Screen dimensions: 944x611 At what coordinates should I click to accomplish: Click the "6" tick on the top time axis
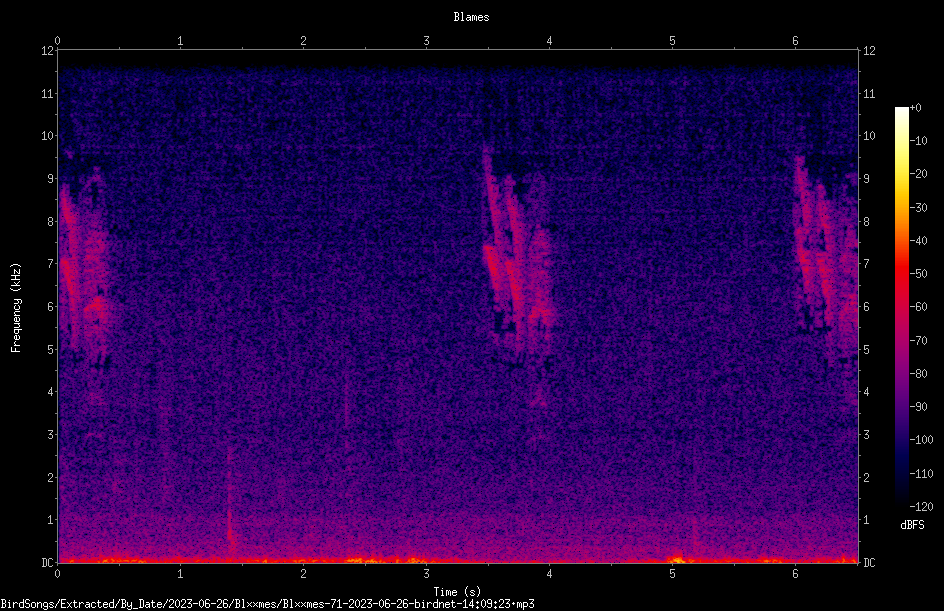point(795,41)
